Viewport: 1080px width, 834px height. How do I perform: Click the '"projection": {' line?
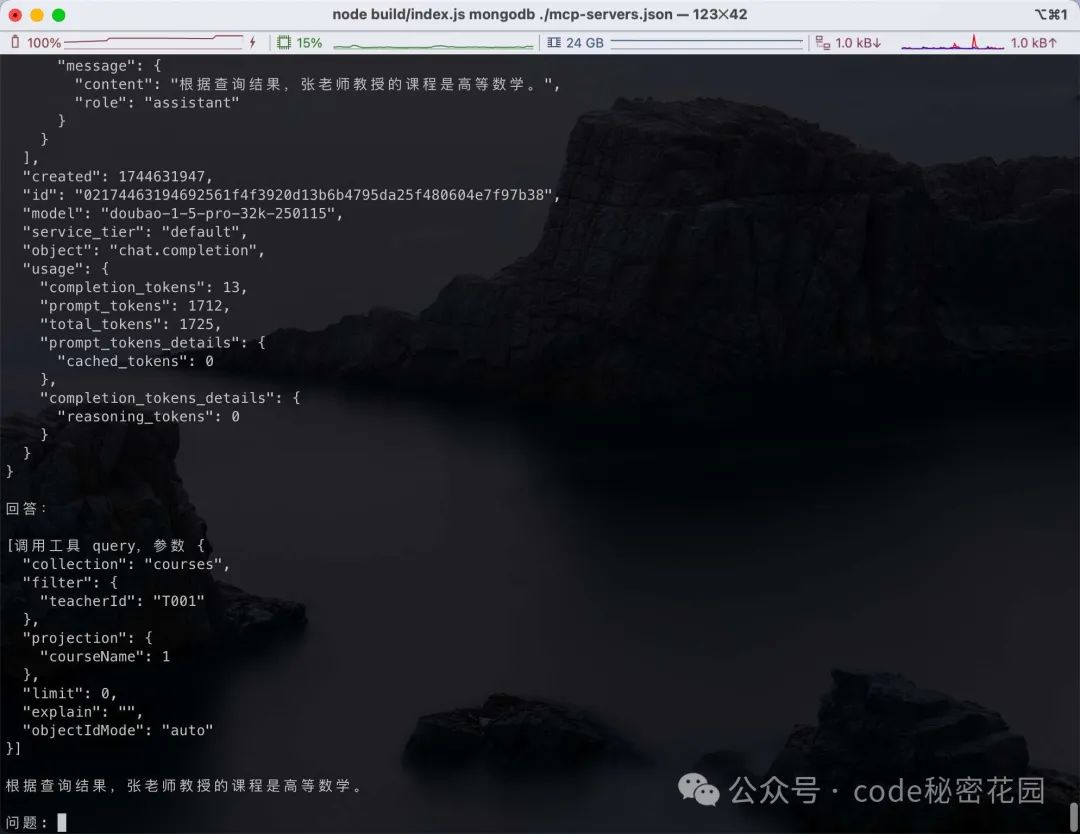[x=87, y=638]
